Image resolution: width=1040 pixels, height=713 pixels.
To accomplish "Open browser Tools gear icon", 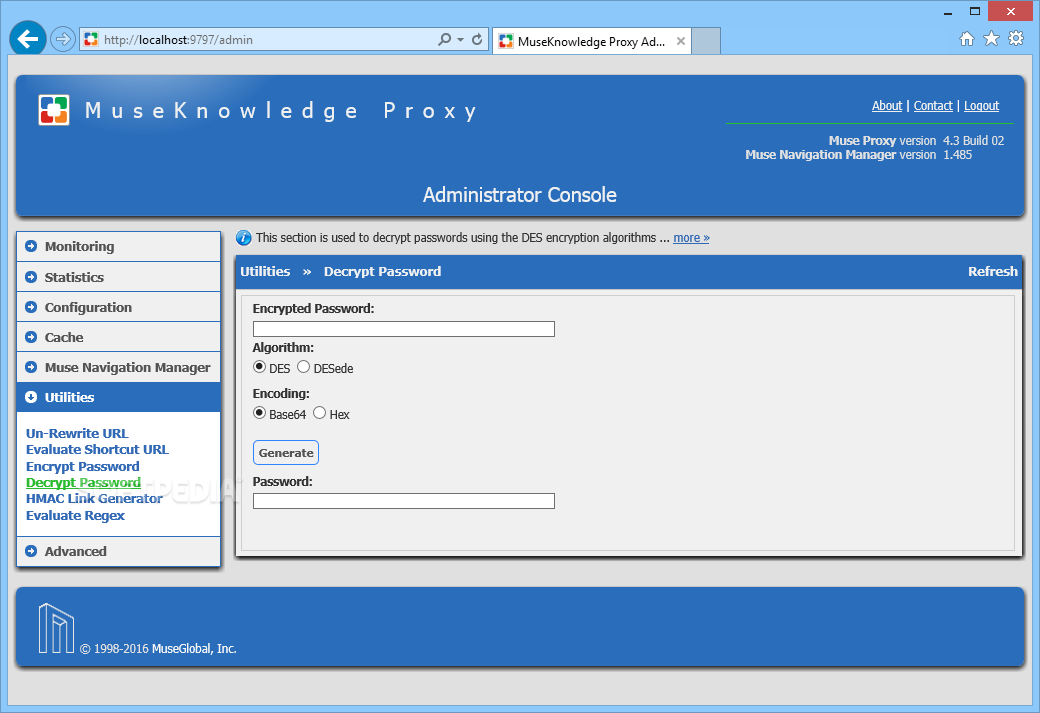I will tap(1015, 38).
